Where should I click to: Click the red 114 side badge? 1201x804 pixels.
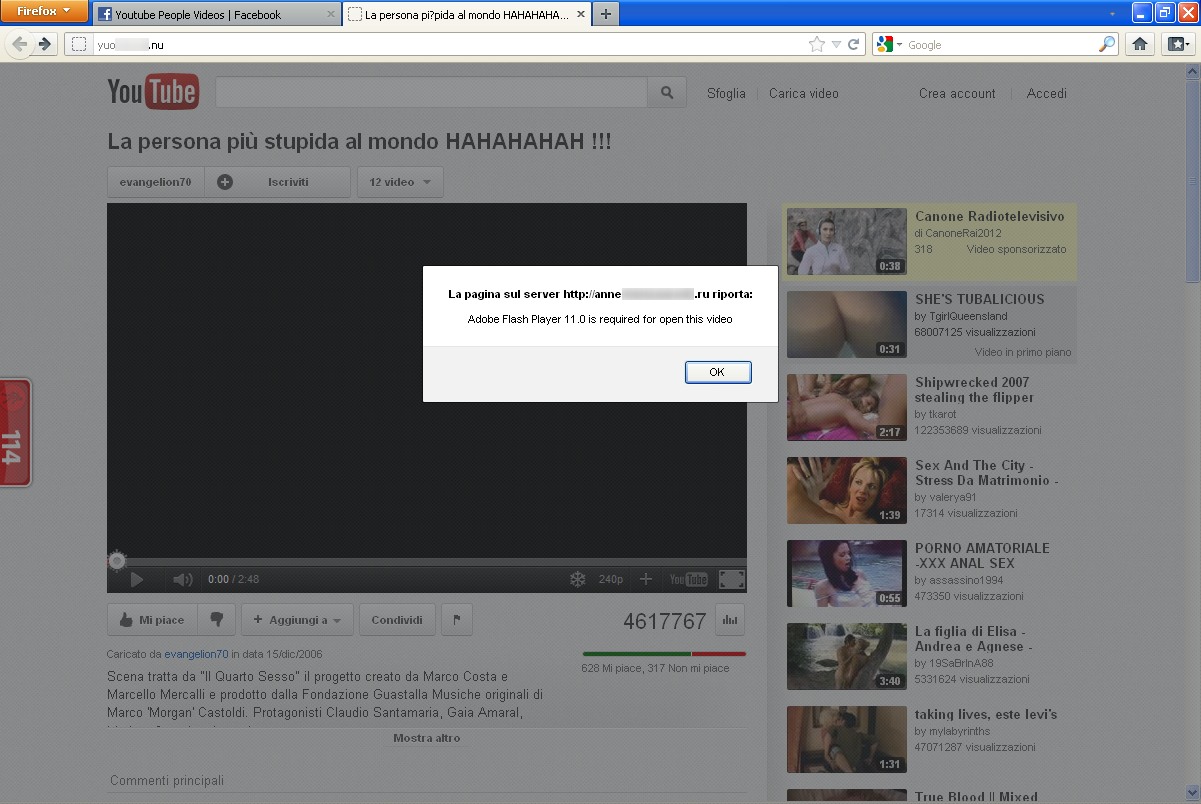(x=14, y=432)
